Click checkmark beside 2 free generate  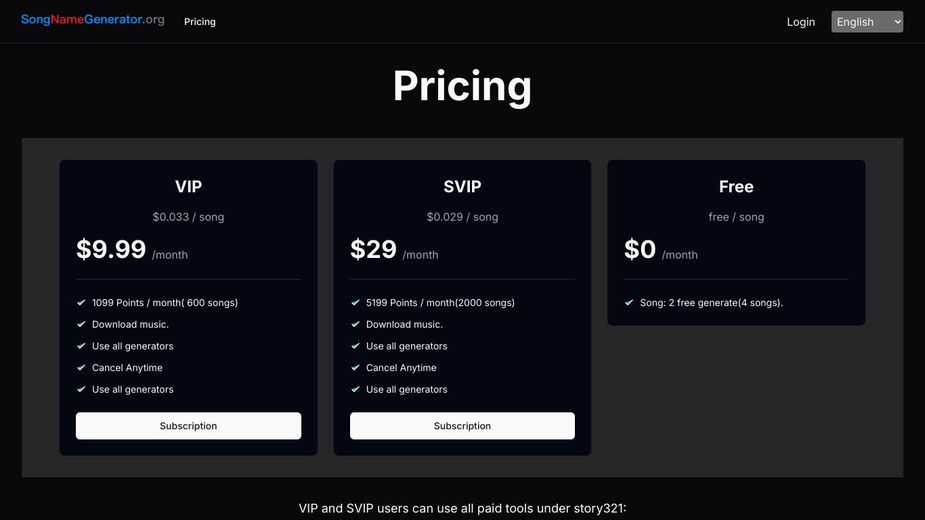click(629, 302)
